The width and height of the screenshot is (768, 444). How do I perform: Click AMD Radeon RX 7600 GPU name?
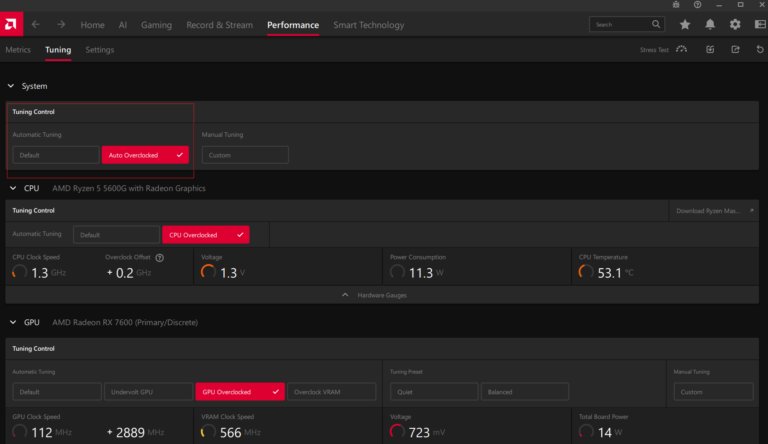pos(125,322)
